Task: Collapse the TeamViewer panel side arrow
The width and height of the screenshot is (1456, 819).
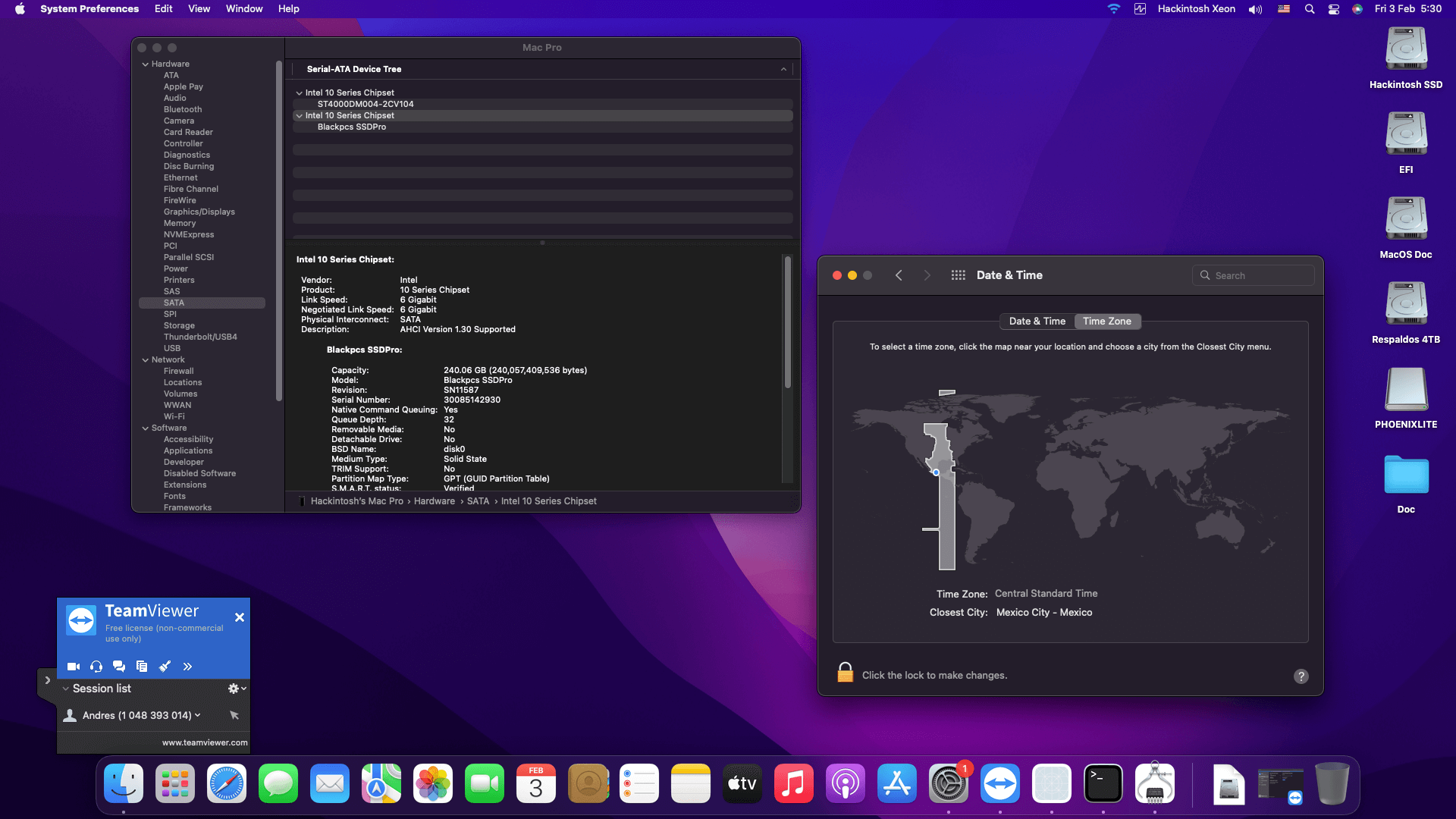Action: 47,680
